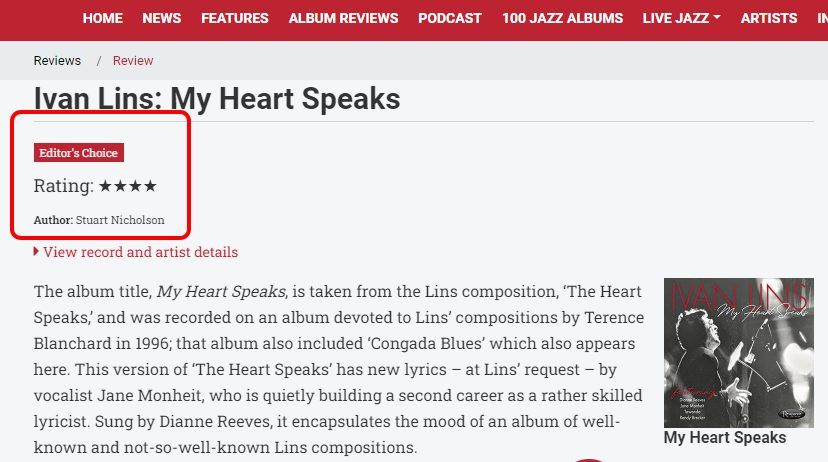The image size is (828, 462).
Task: Open the FEATURES menu item
Action: 234,18
